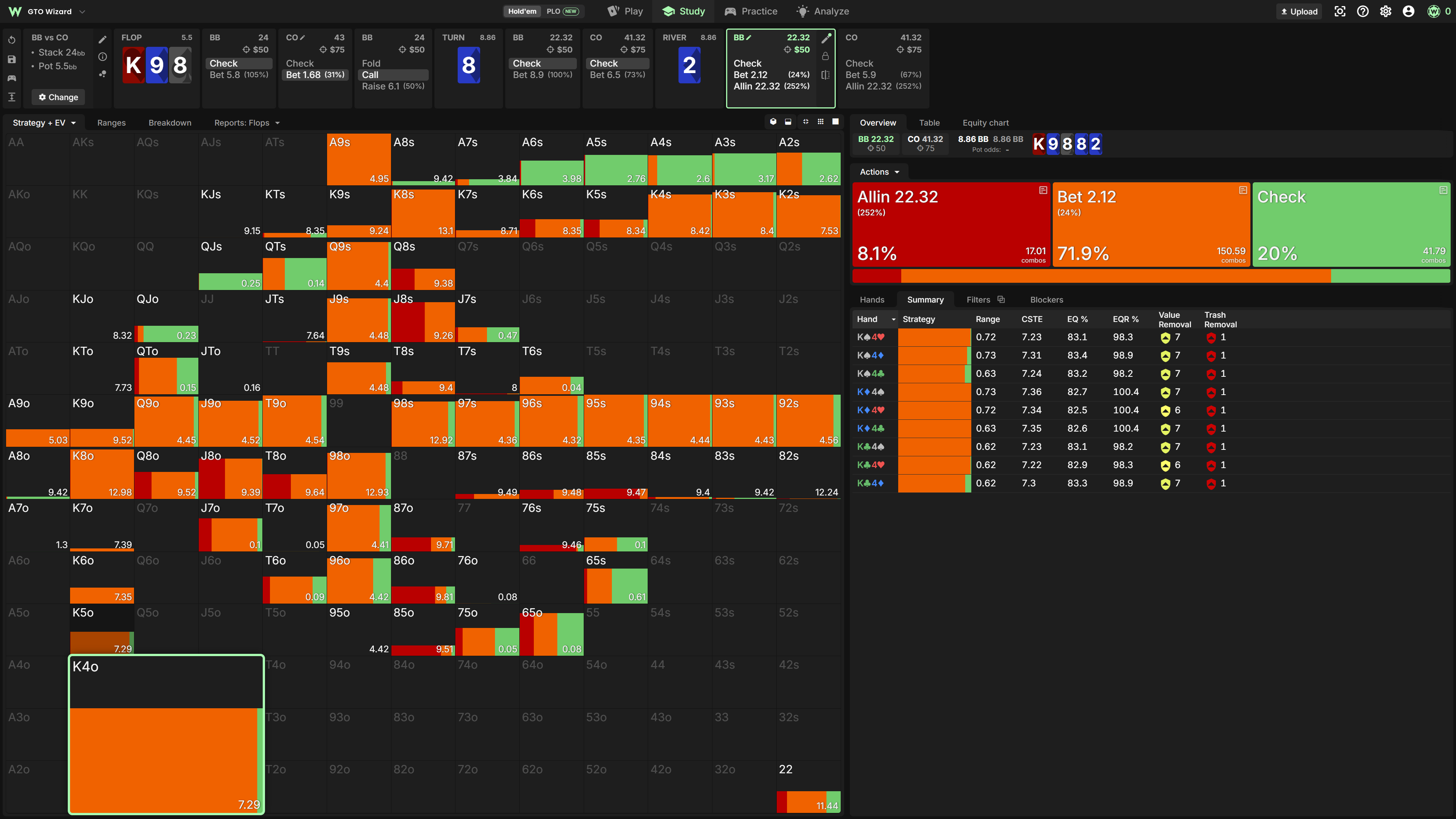Click the green Check action card
1456x819 pixels.
1351,224
